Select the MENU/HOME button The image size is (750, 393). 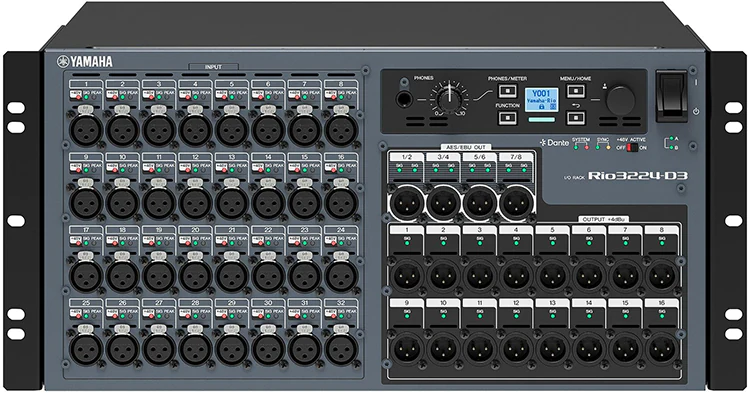(575, 91)
